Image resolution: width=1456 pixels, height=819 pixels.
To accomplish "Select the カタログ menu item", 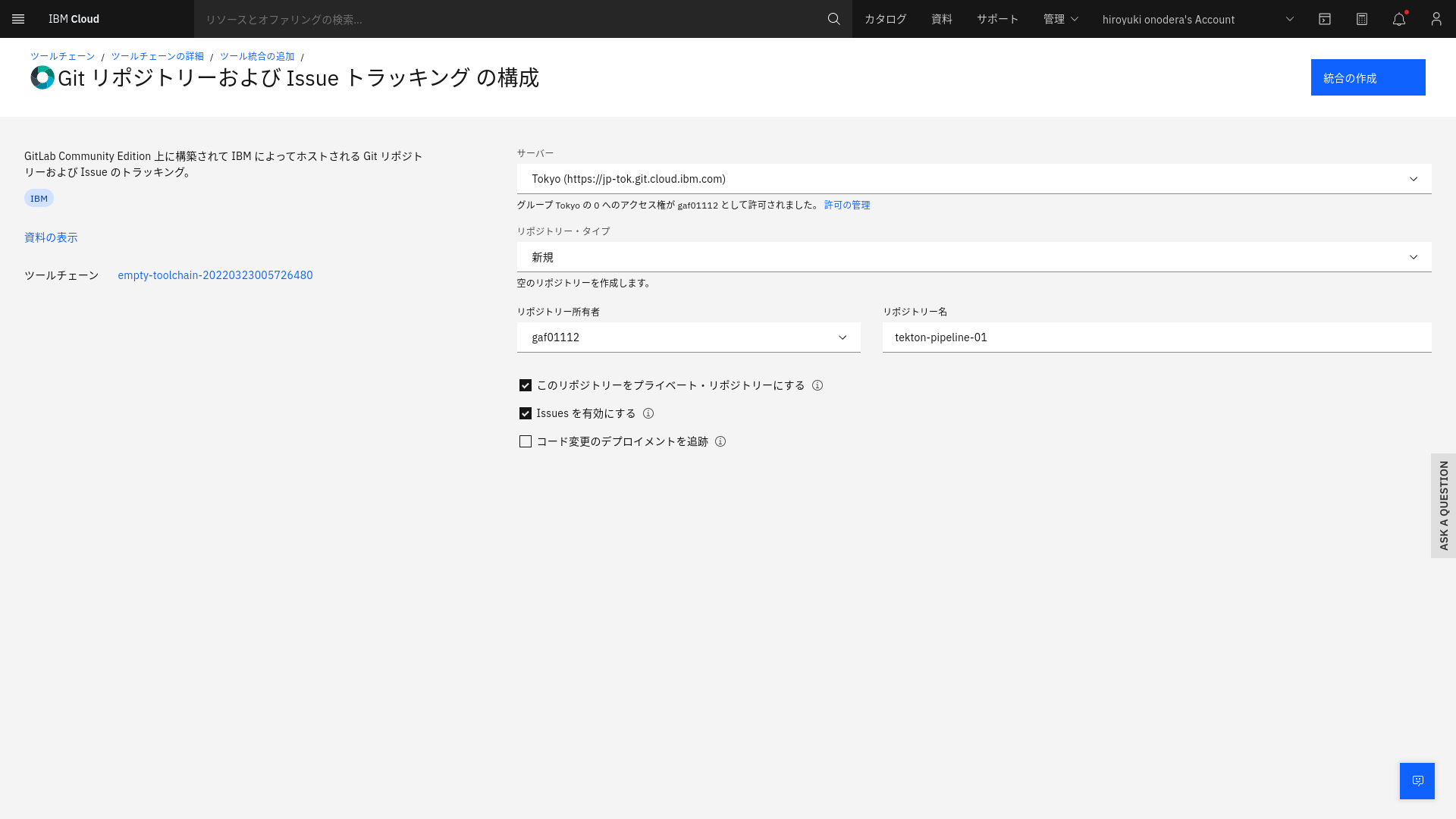I will point(884,19).
